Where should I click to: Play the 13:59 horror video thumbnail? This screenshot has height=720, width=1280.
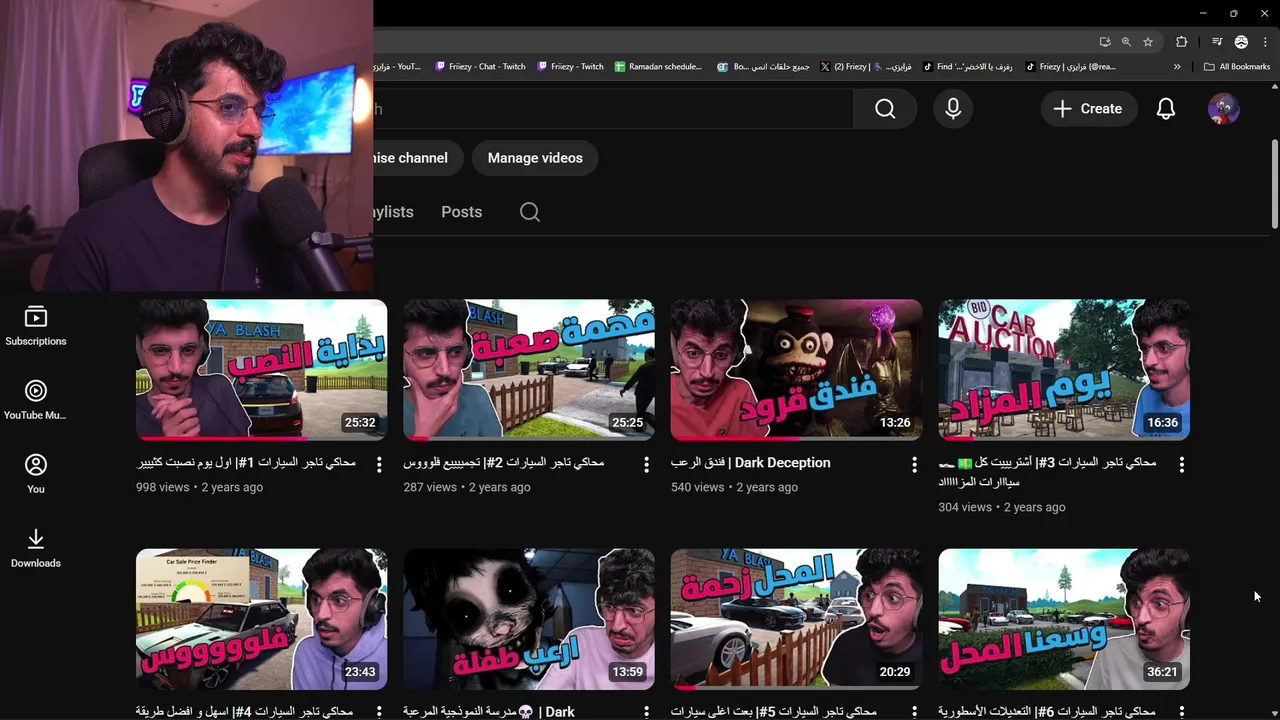click(529, 619)
